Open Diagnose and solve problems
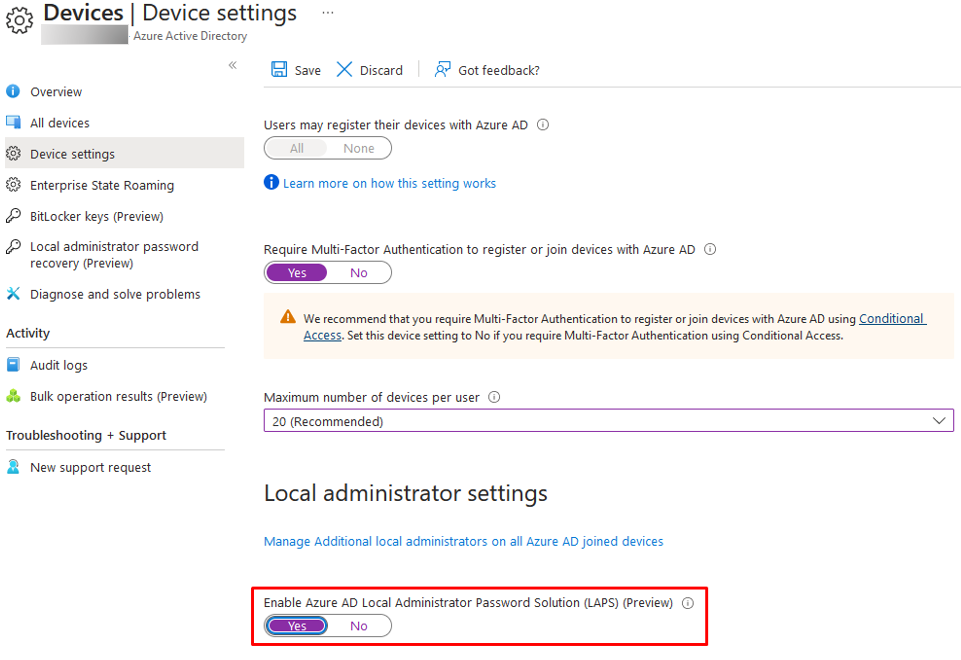The height and width of the screenshot is (660, 961). point(115,294)
